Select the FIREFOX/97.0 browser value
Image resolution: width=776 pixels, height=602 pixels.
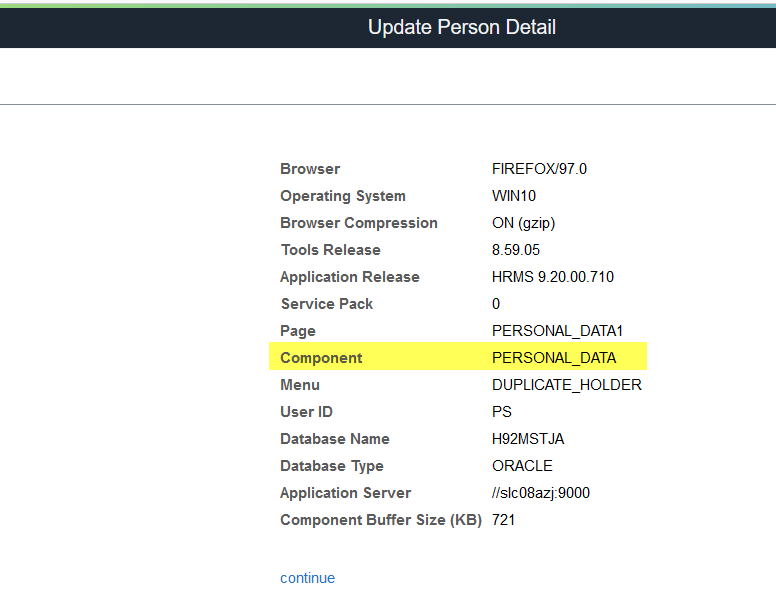tap(539, 169)
